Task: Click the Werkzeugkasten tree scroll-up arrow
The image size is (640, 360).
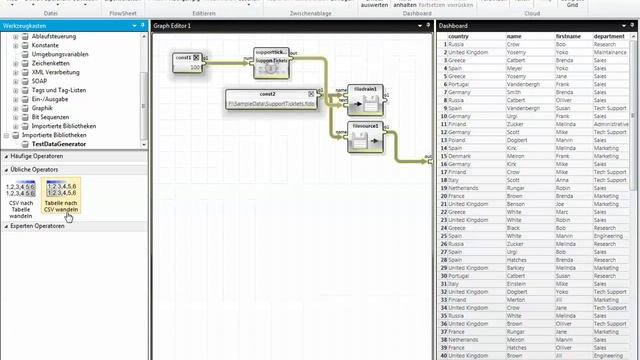Action: click(144, 36)
